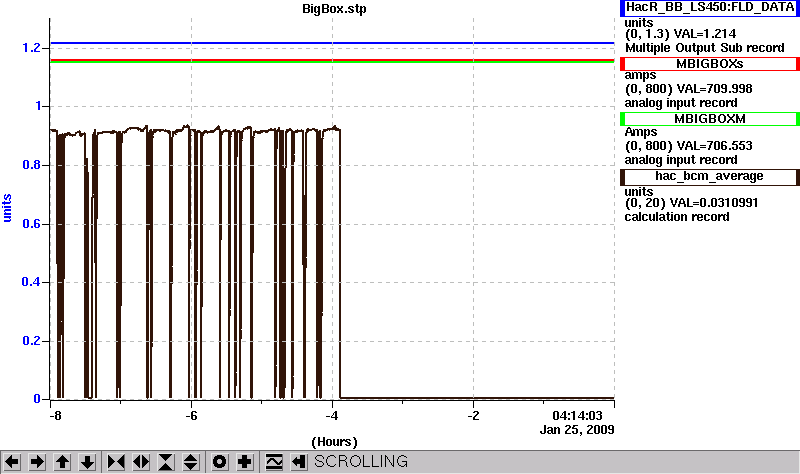Click the VAL=709.998 readout

point(714,89)
